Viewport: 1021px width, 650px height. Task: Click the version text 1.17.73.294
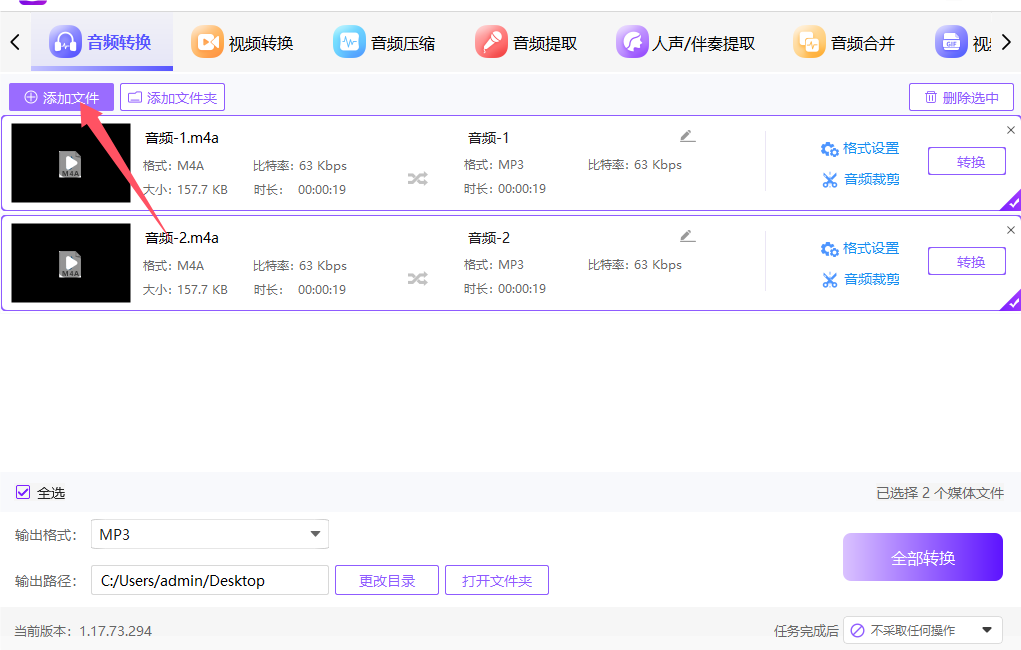click(115, 631)
